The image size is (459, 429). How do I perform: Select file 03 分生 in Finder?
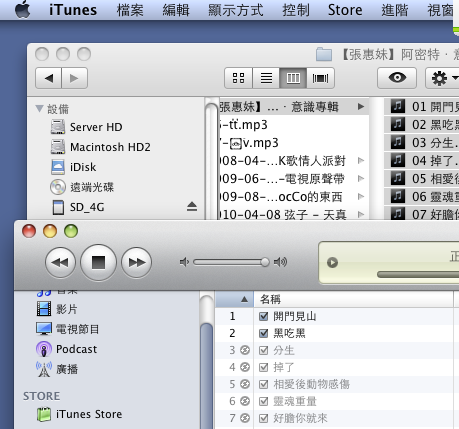[422, 143]
